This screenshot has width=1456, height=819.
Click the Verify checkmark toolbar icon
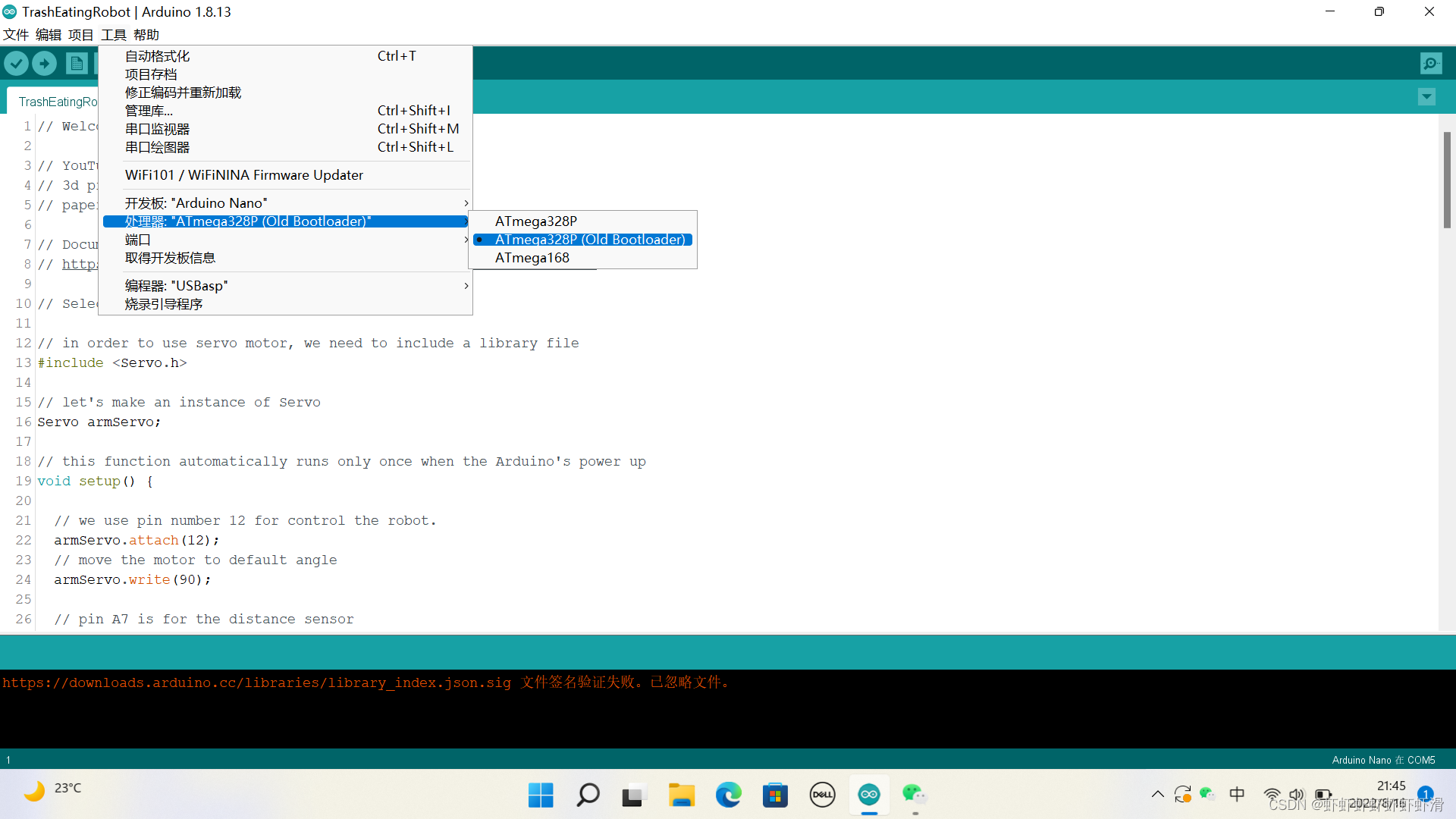pos(17,64)
